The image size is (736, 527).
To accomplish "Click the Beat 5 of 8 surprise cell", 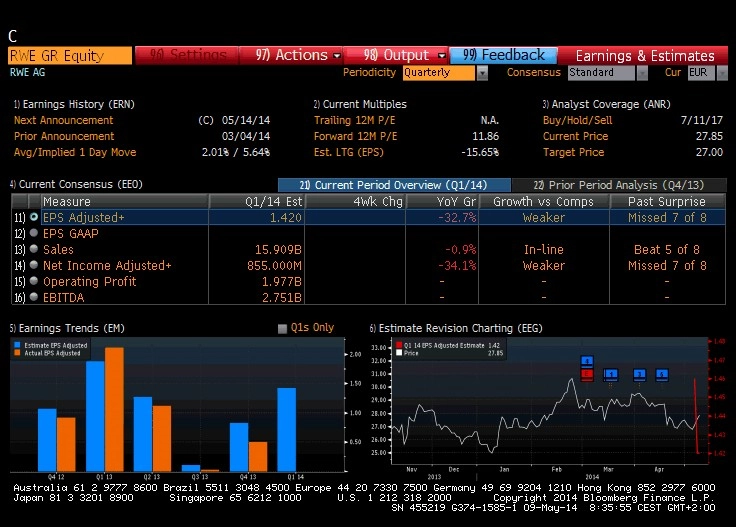I will [x=667, y=249].
